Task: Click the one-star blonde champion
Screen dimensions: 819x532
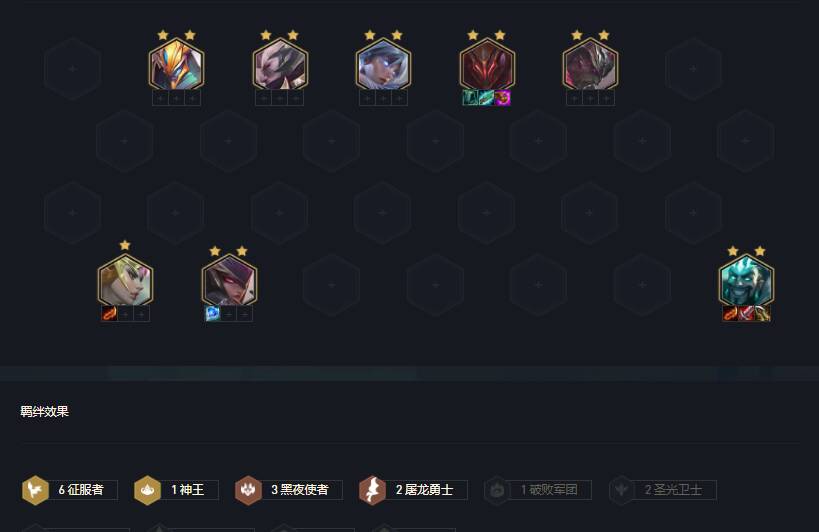Action: point(125,280)
